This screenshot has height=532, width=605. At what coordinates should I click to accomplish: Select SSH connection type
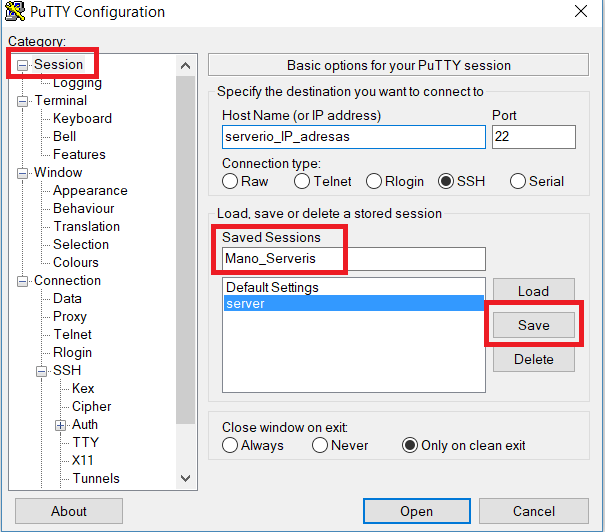coord(461,181)
